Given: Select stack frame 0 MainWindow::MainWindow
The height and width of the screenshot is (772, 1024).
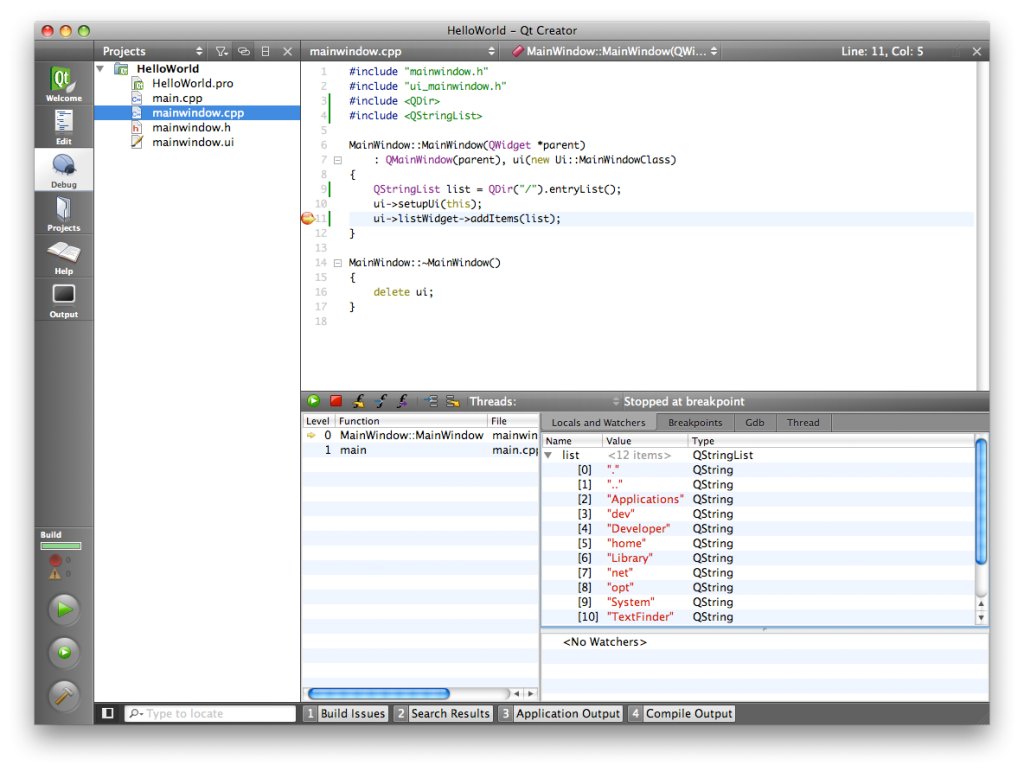Looking at the screenshot, I should pos(420,435).
